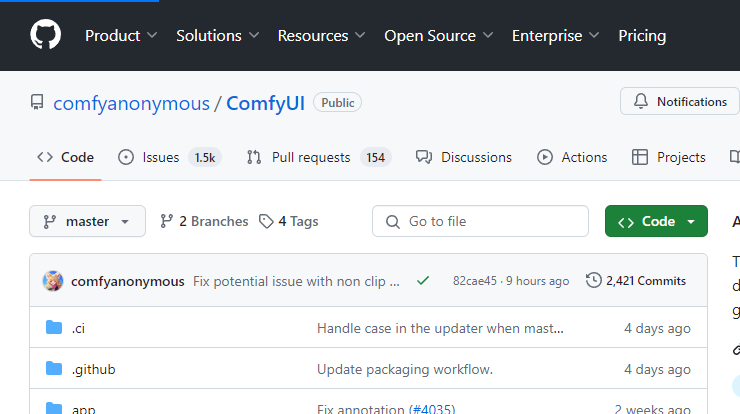Open the master branch selector dropdown

(x=87, y=221)
